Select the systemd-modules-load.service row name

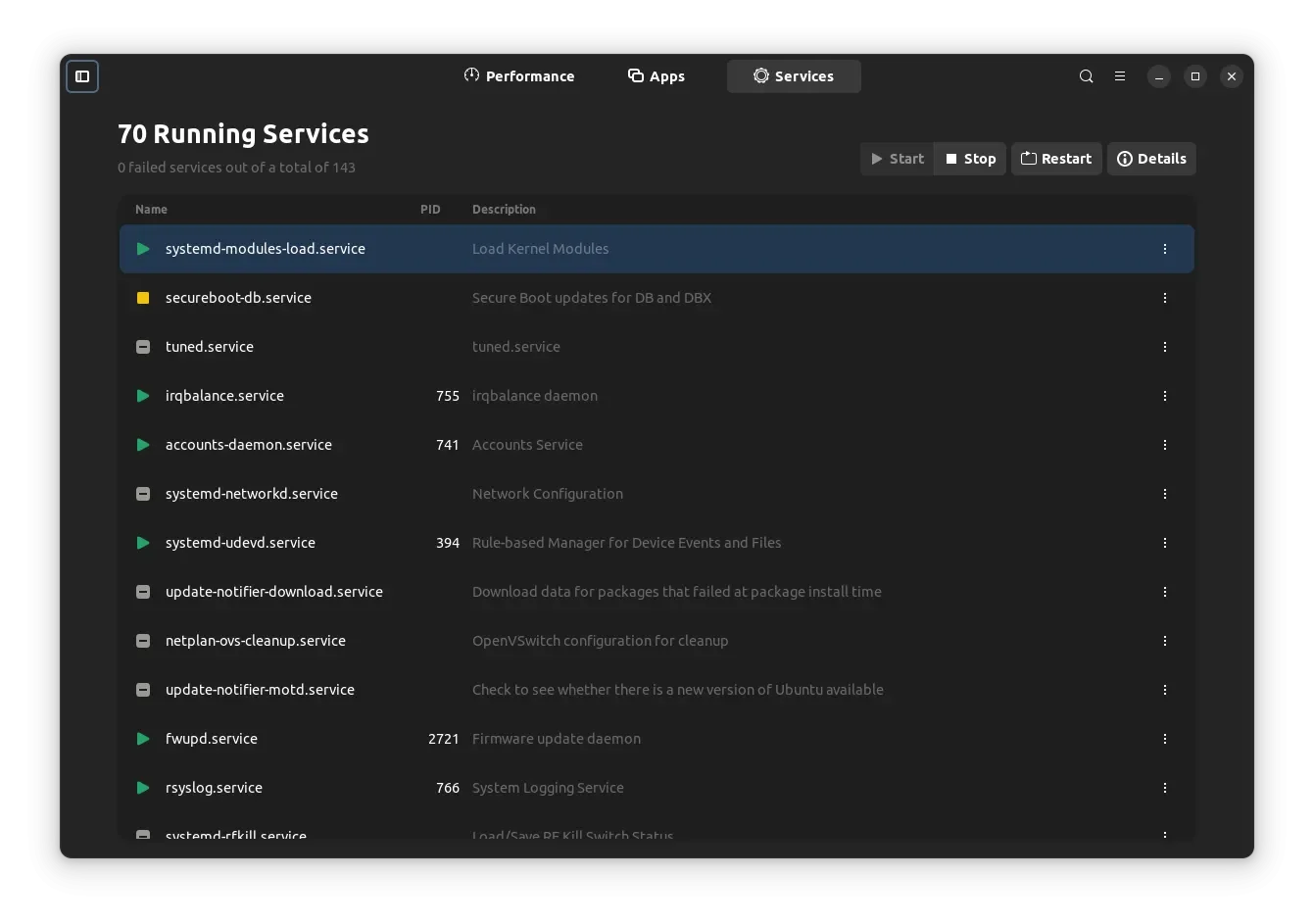pyautogui.click(x=266, y=249)
